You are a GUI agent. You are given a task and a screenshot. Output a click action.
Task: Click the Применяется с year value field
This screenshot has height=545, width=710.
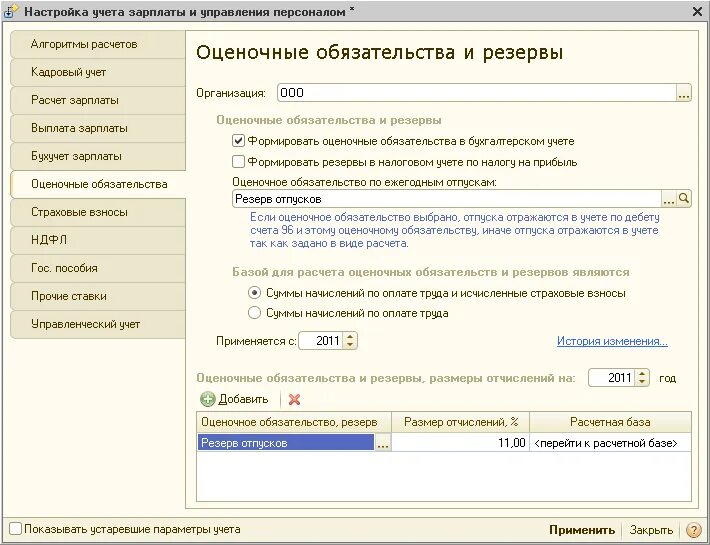point(321,341)
